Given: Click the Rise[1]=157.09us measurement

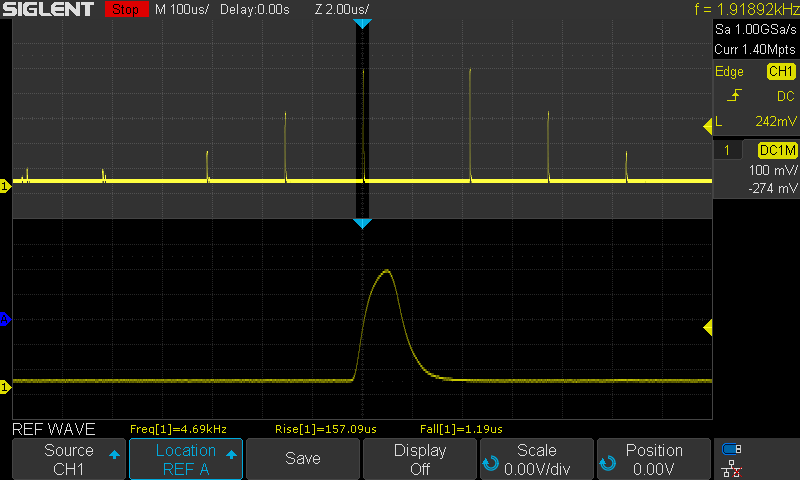Looking at the screenshot, I should [326, 429].
